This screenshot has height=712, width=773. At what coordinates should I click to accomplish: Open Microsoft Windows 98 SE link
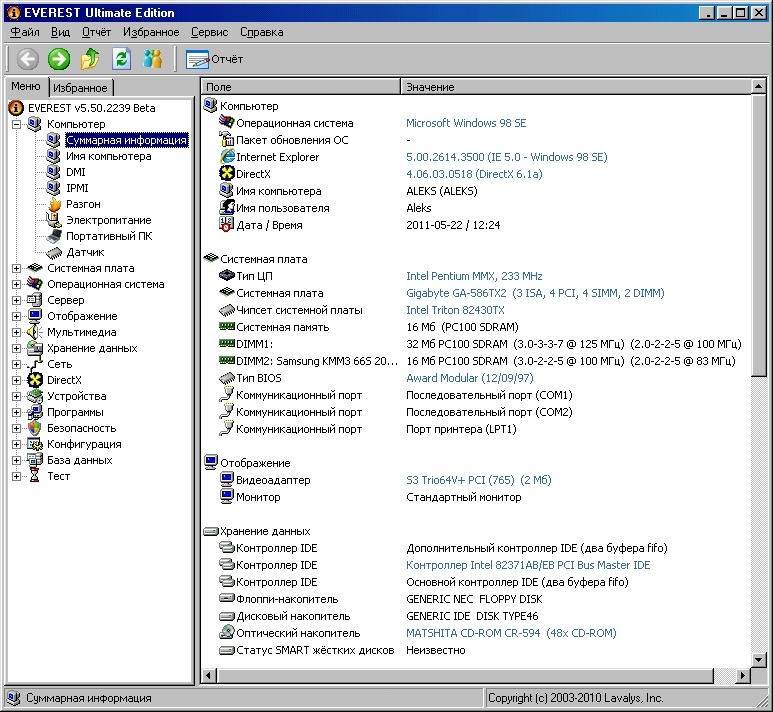point(466,123)
